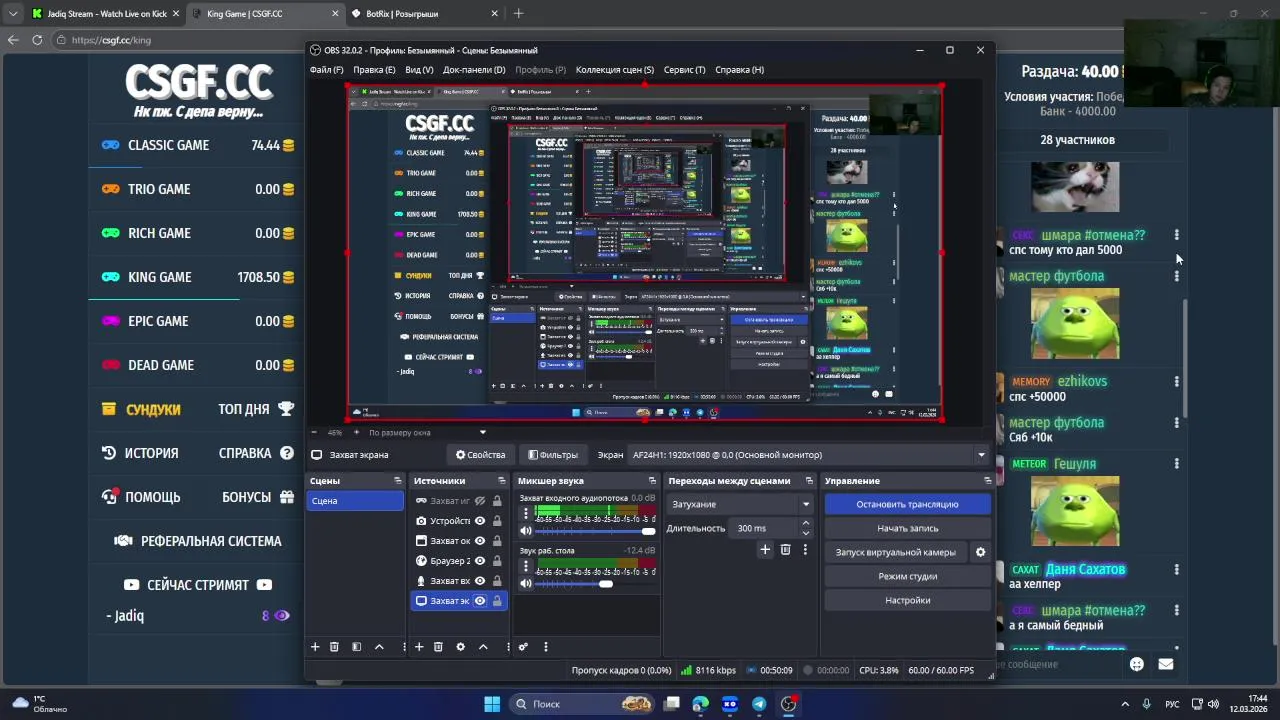1280x720 pixels.
Task: Toggle the lock on the Браузер 2 source
Action: pos(497,561)
